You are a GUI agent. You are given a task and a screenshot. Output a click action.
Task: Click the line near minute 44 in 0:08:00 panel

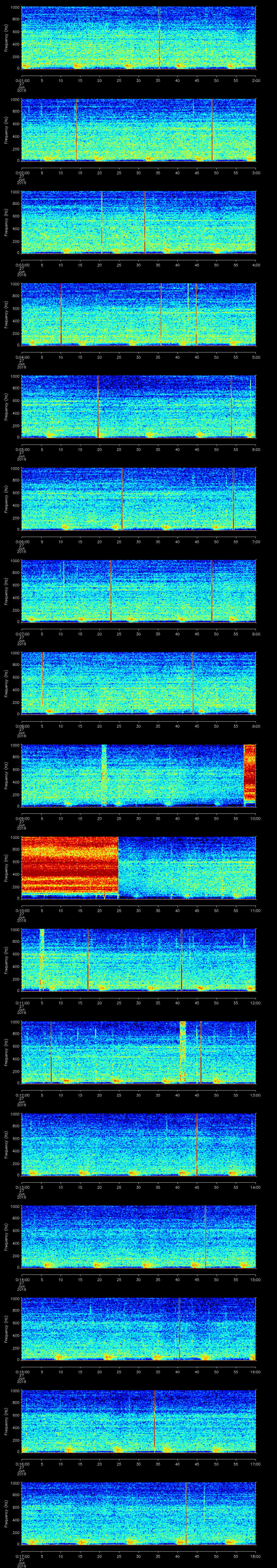[192, 683]
